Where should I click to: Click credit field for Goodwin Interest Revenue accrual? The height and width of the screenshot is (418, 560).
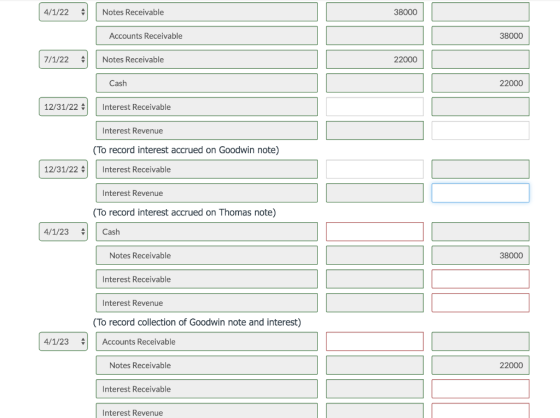coord(480,130)
